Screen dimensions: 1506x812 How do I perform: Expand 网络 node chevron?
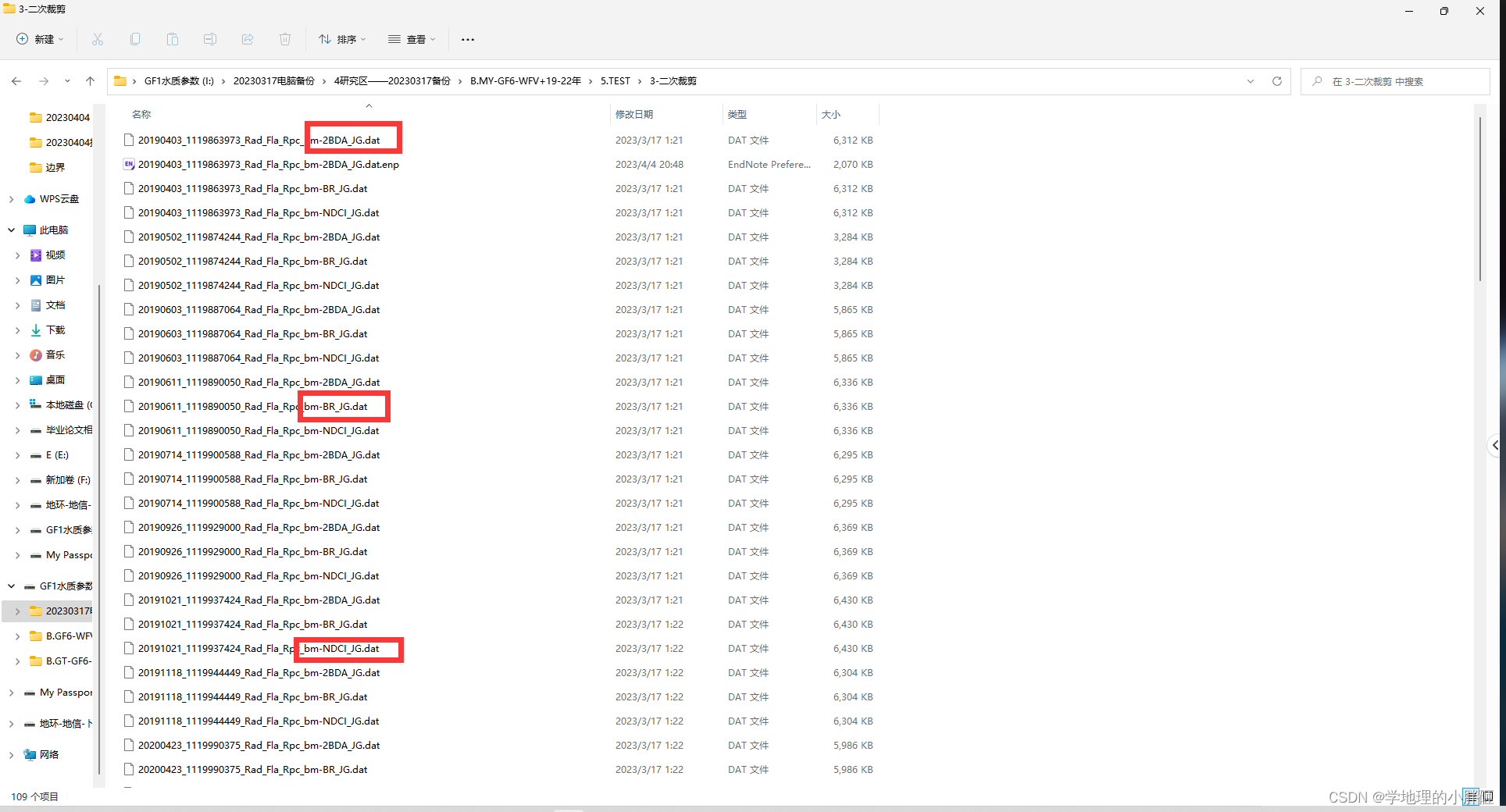11,755
